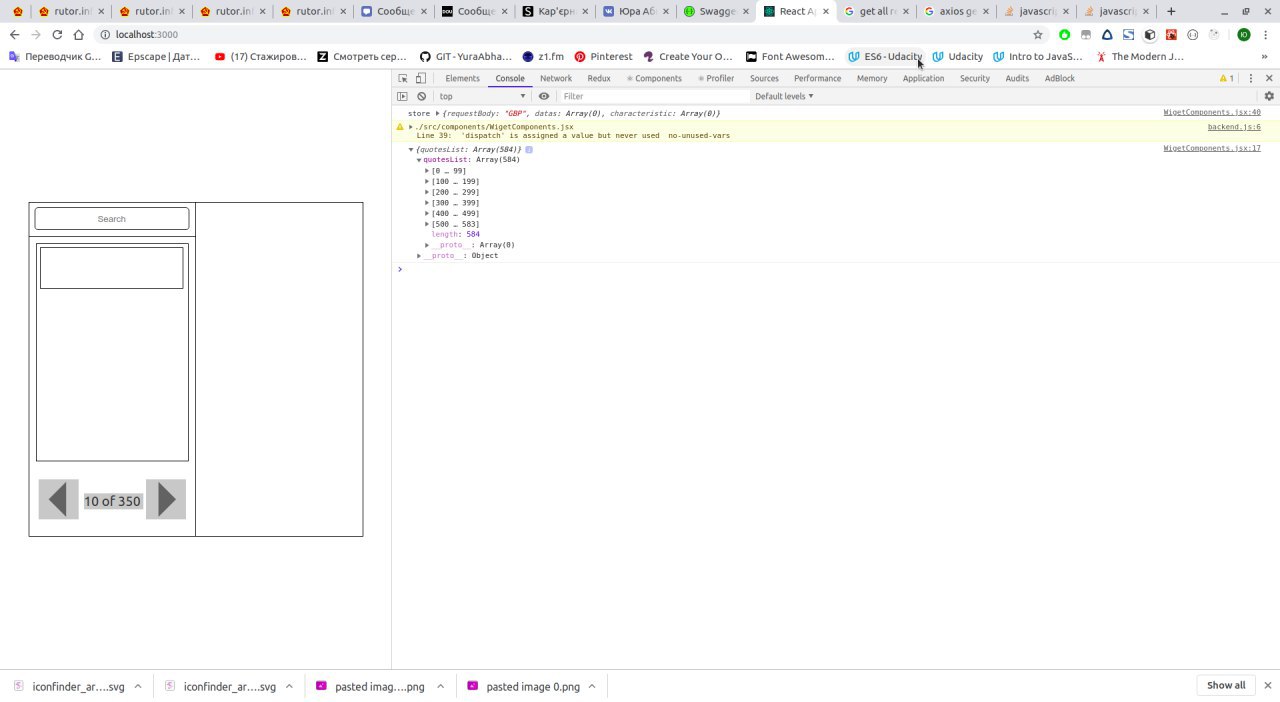The width and height of the screenshot is (1280, 702).
Task: Click the widget Search input field
Action: (x=112, y=219)
